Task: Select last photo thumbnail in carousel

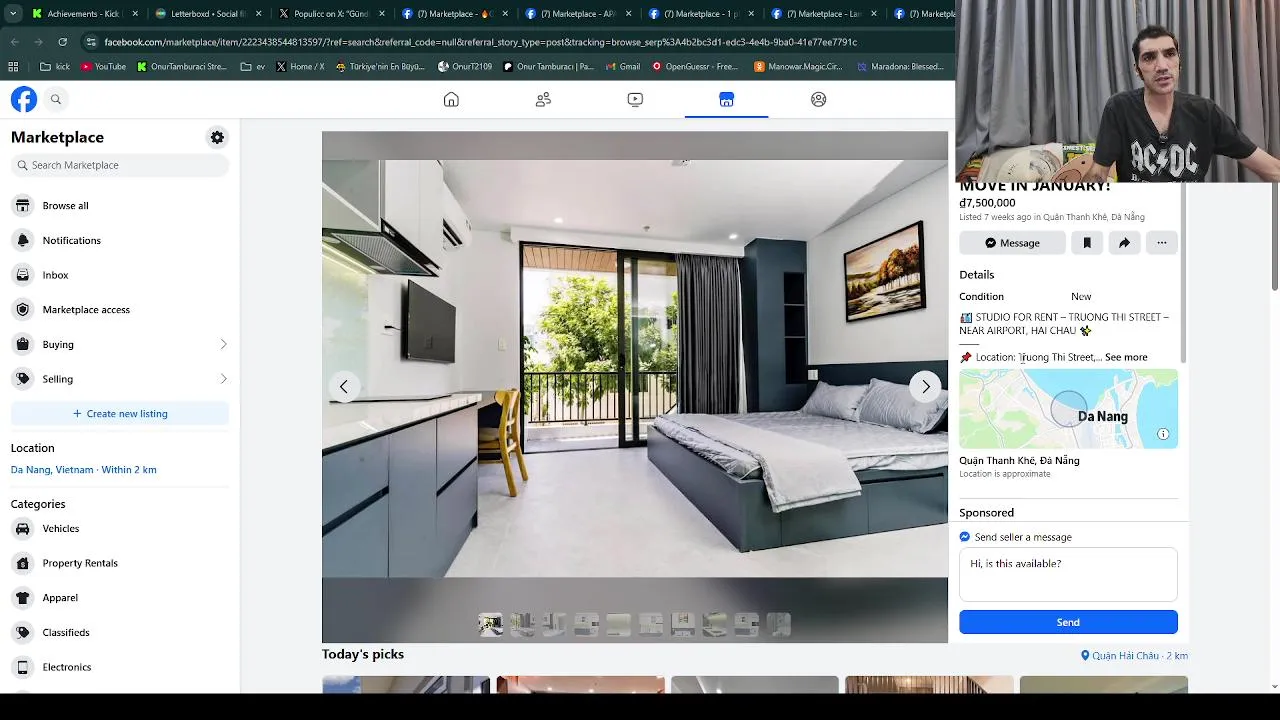Action: point(779,625)
